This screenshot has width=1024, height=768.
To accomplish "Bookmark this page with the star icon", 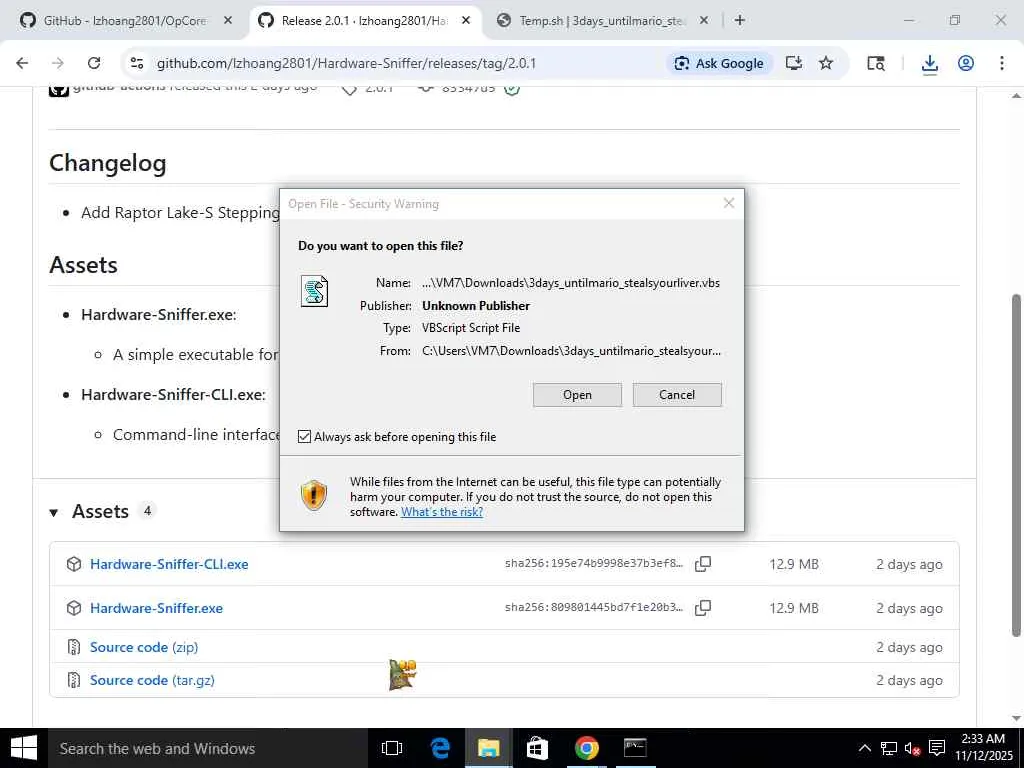I will click(x=826, y=63).
